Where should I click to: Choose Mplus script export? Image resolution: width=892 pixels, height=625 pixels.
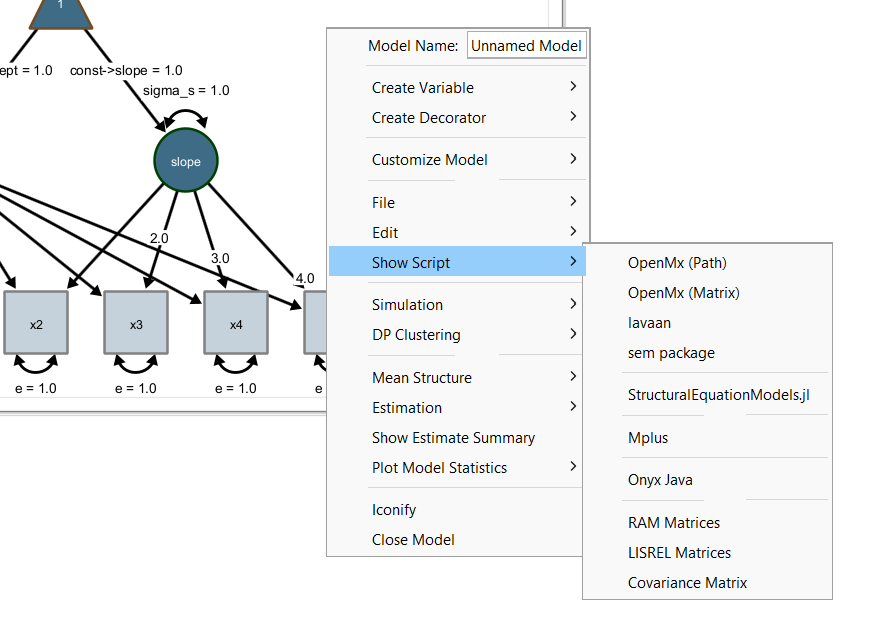pos(648,438)
